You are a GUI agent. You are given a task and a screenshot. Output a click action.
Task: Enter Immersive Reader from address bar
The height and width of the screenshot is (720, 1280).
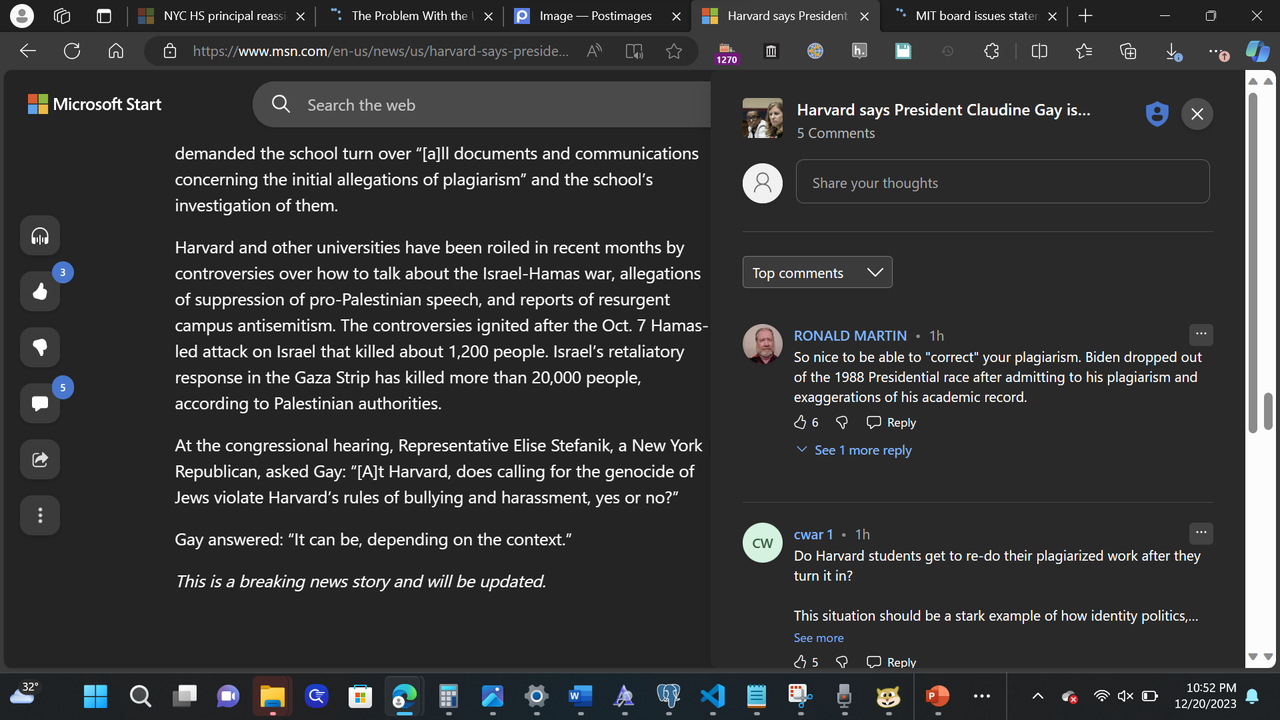[x=634, y=52]
